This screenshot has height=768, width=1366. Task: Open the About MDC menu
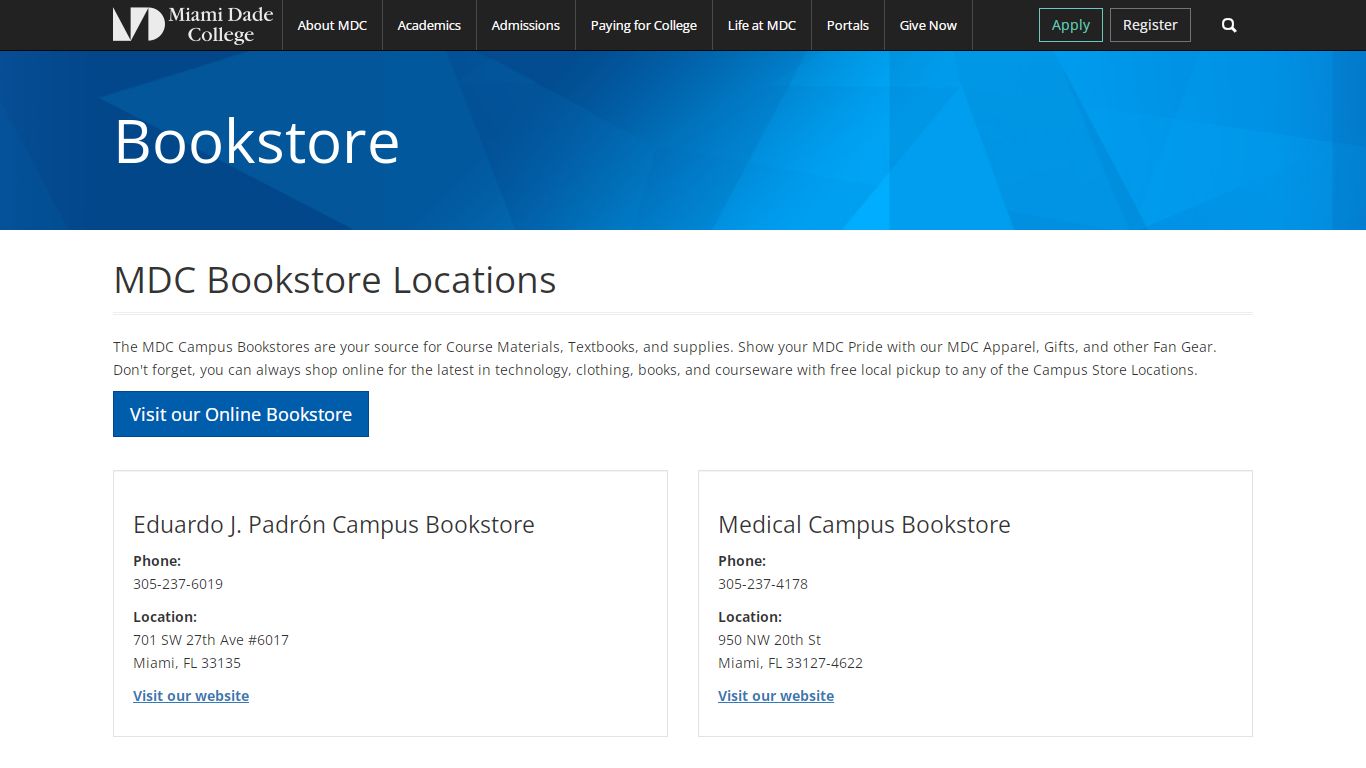(332, 25)
